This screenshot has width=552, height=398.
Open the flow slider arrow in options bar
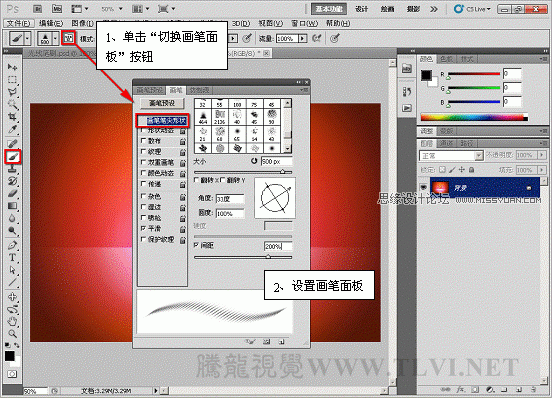click(x=303, y=38)
